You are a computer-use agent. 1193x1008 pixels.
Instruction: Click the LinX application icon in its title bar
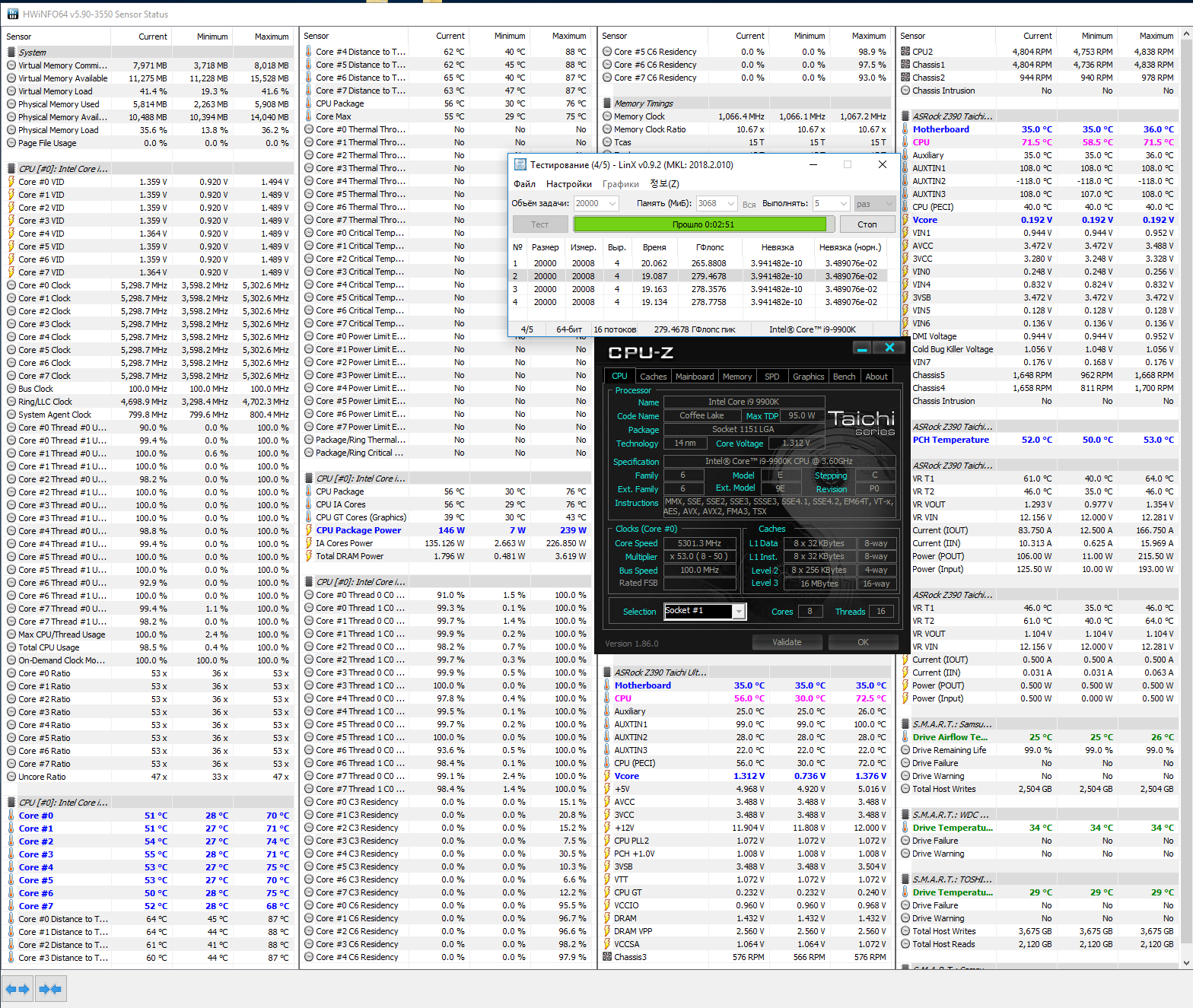point(520,164)
